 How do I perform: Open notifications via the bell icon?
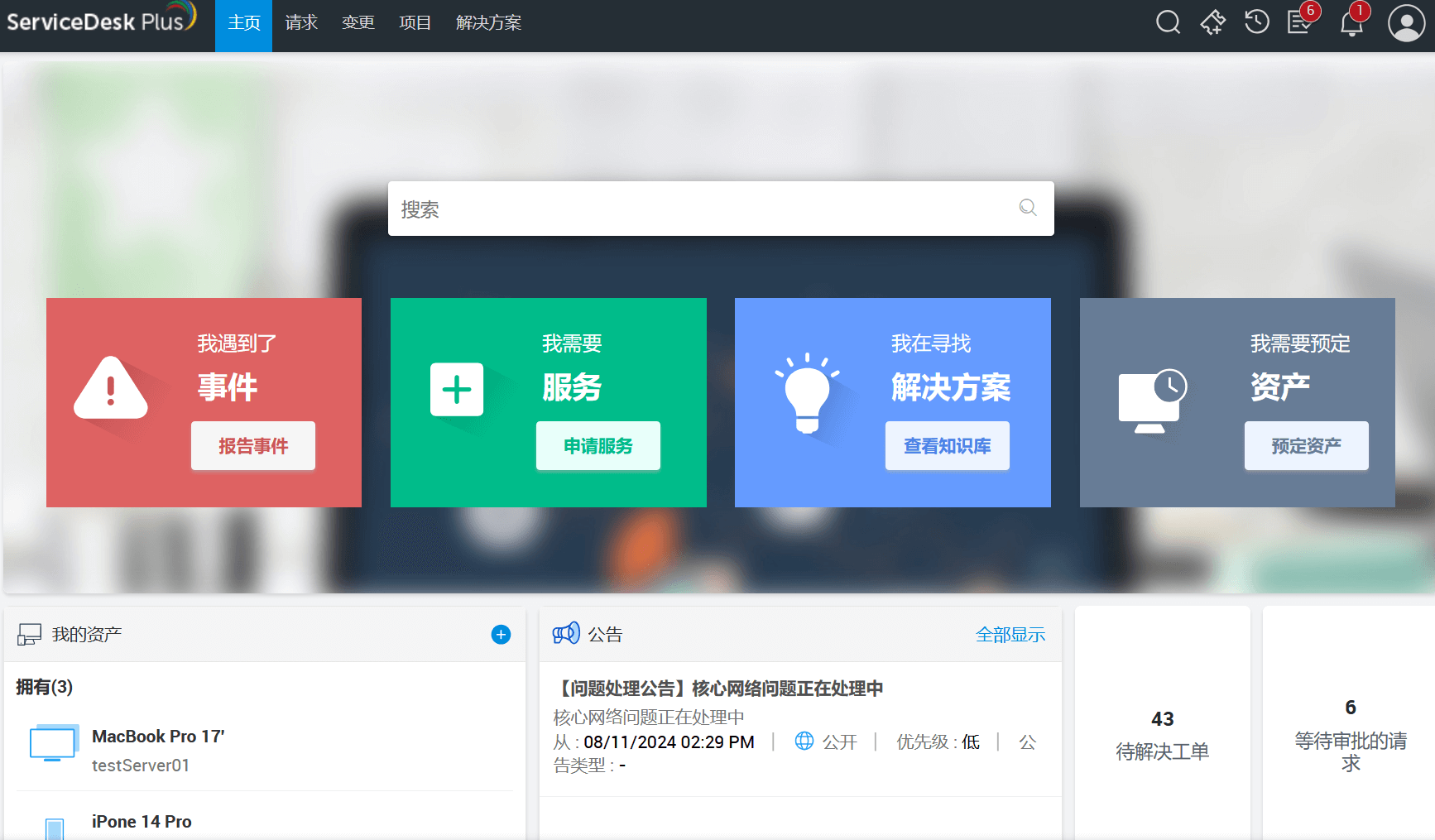click(x=1351, y=24)
